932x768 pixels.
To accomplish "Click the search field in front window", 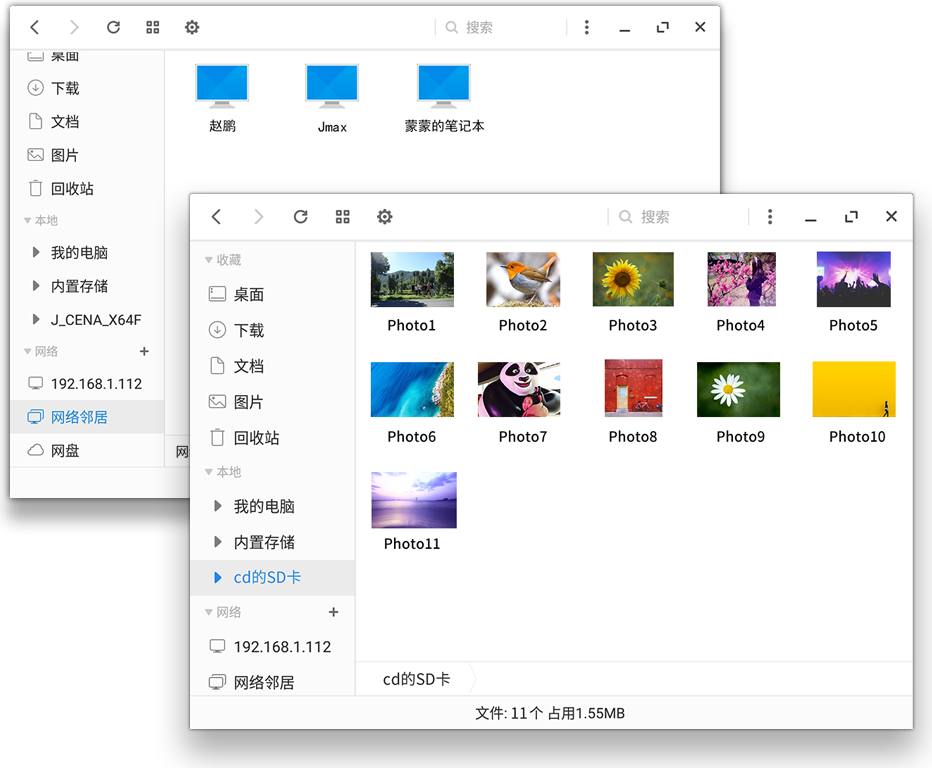I will [680, 217].
